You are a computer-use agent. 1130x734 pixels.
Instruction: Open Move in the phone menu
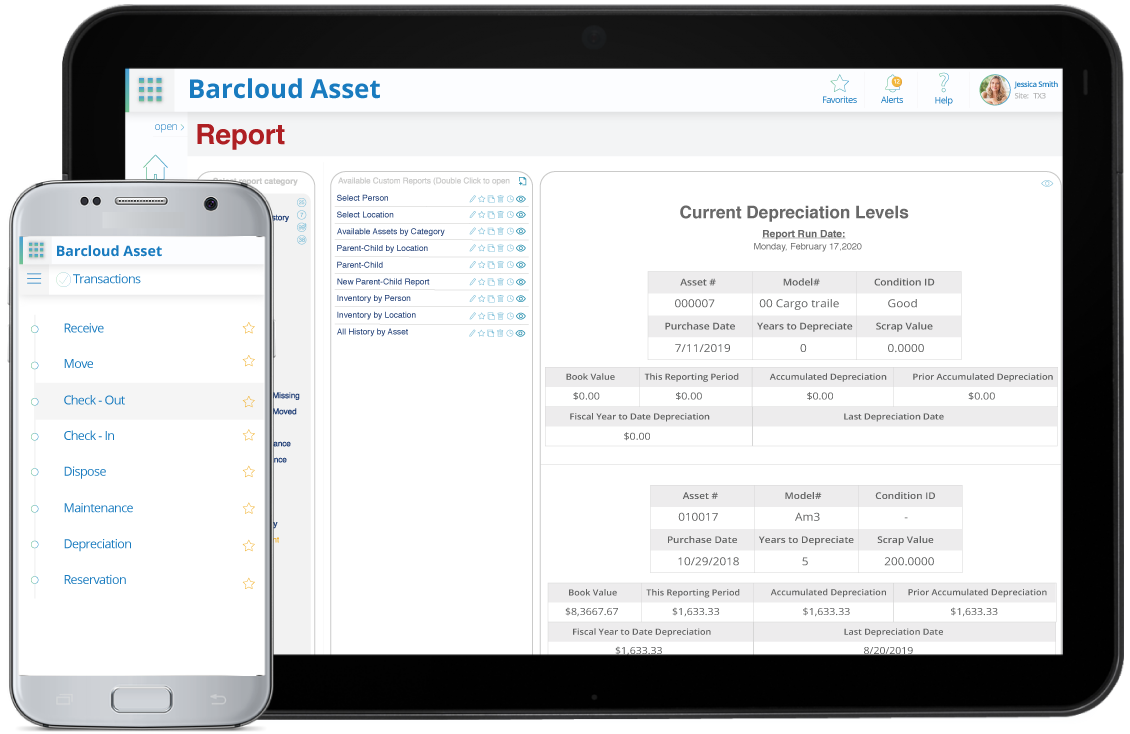click(79, 364)
